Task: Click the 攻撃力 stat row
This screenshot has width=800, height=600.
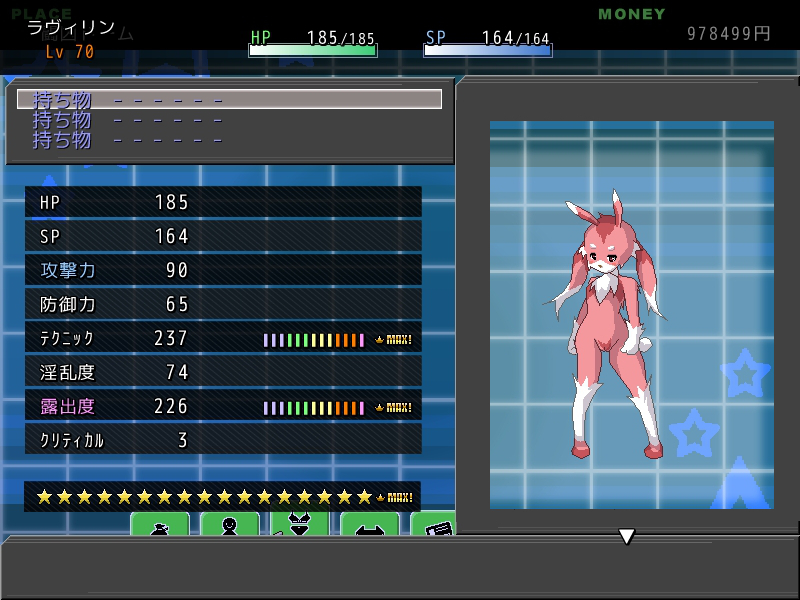Action: [x=223, y=270]
